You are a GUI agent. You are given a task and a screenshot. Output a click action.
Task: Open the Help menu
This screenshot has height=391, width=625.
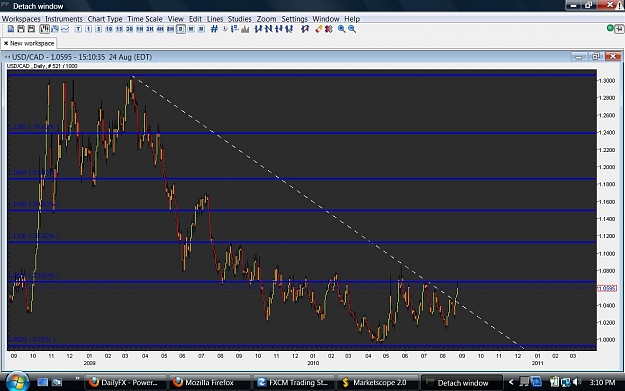352,19
